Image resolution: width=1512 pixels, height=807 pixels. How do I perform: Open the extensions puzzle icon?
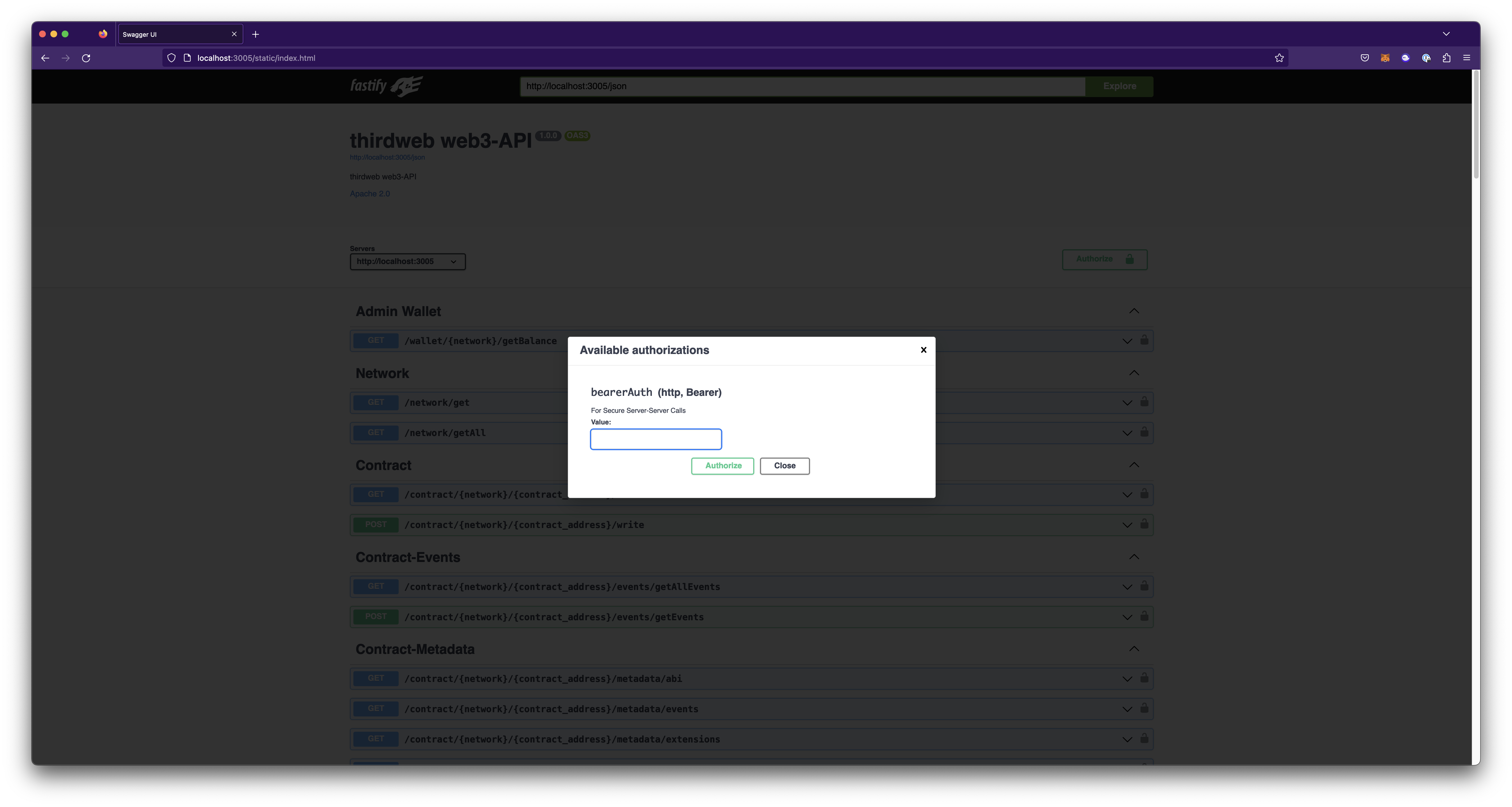(1446, 58)
